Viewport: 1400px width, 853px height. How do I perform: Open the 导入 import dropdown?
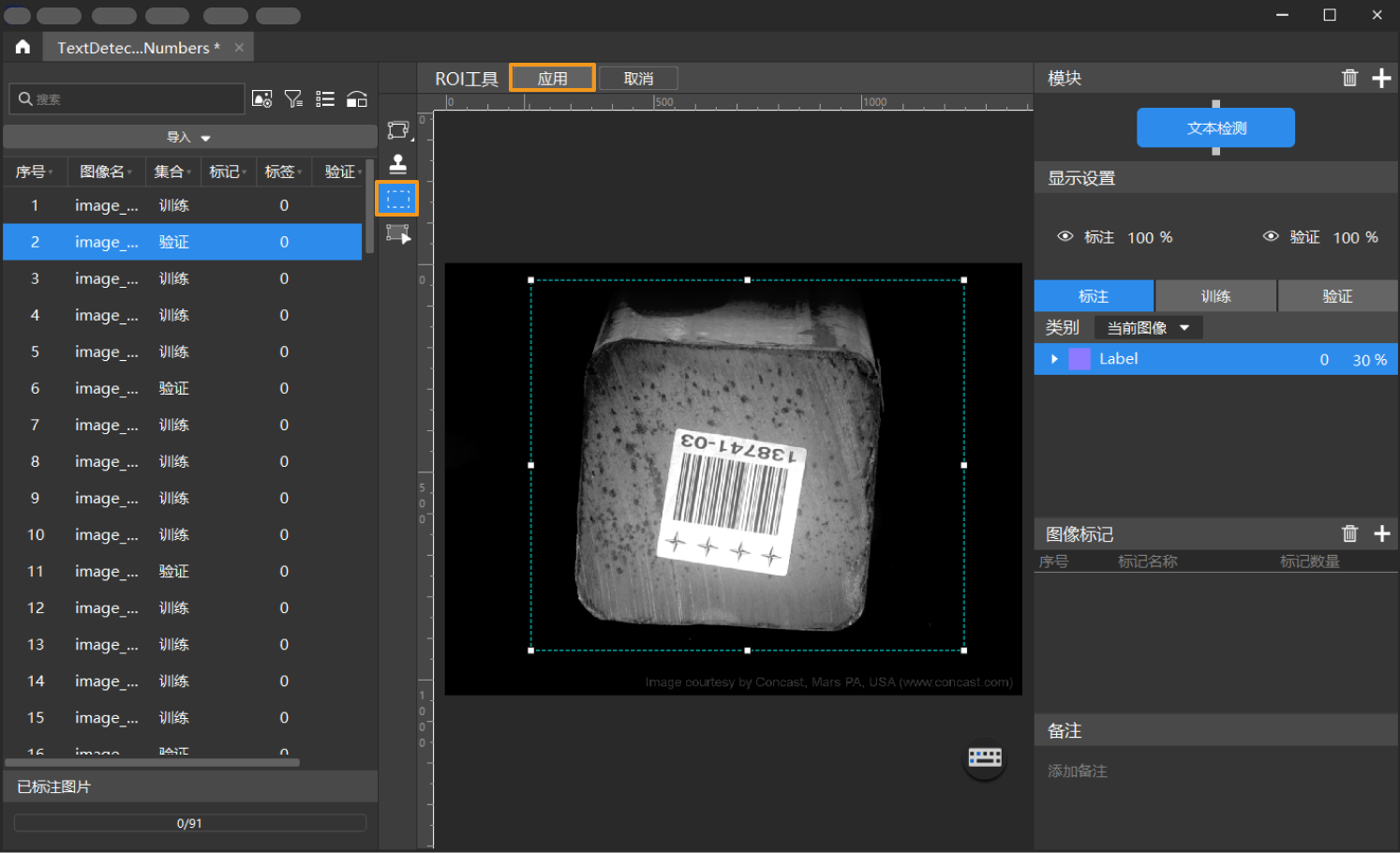[189, 137]
